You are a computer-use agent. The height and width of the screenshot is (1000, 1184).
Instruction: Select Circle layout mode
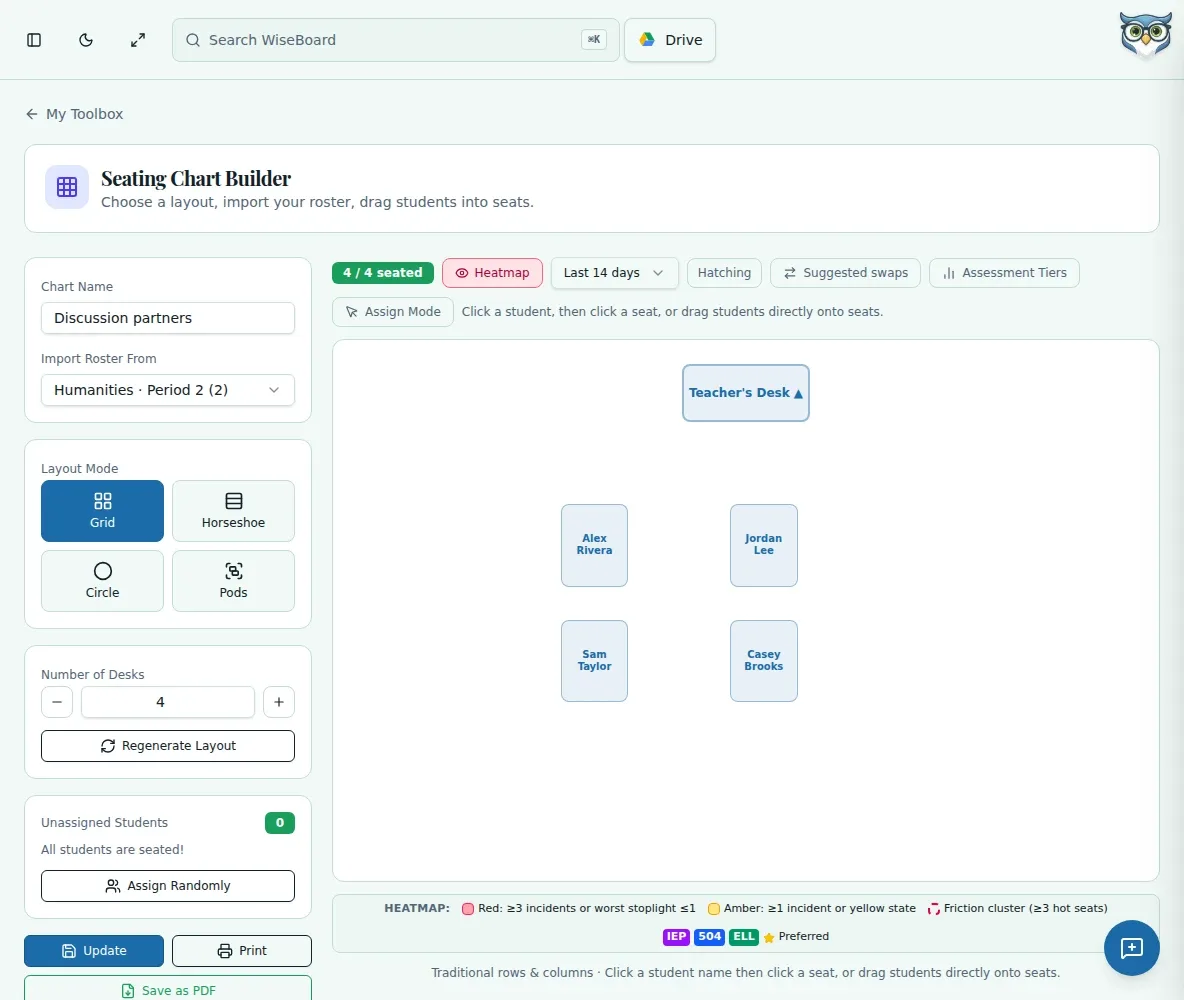102,581
